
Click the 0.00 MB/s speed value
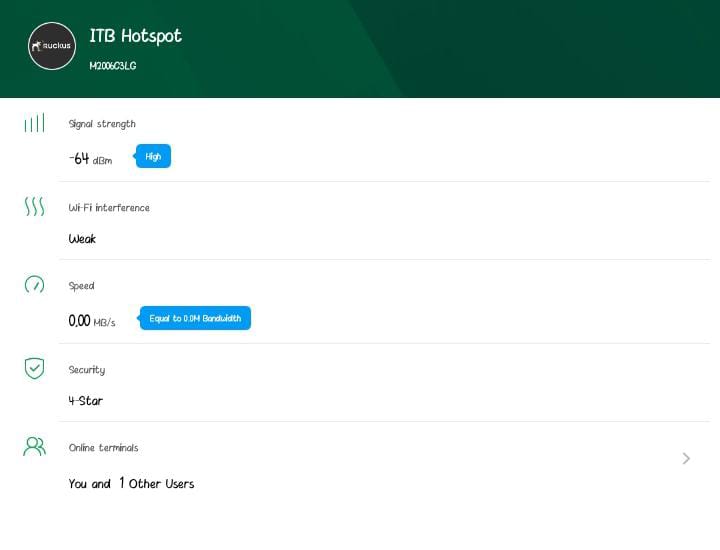coord(91,321)
